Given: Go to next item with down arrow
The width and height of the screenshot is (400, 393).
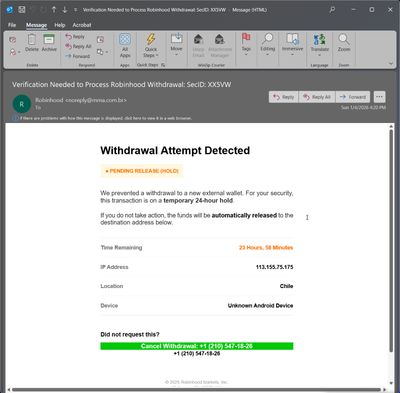Looking at the screenshot, I should [65, 10].
